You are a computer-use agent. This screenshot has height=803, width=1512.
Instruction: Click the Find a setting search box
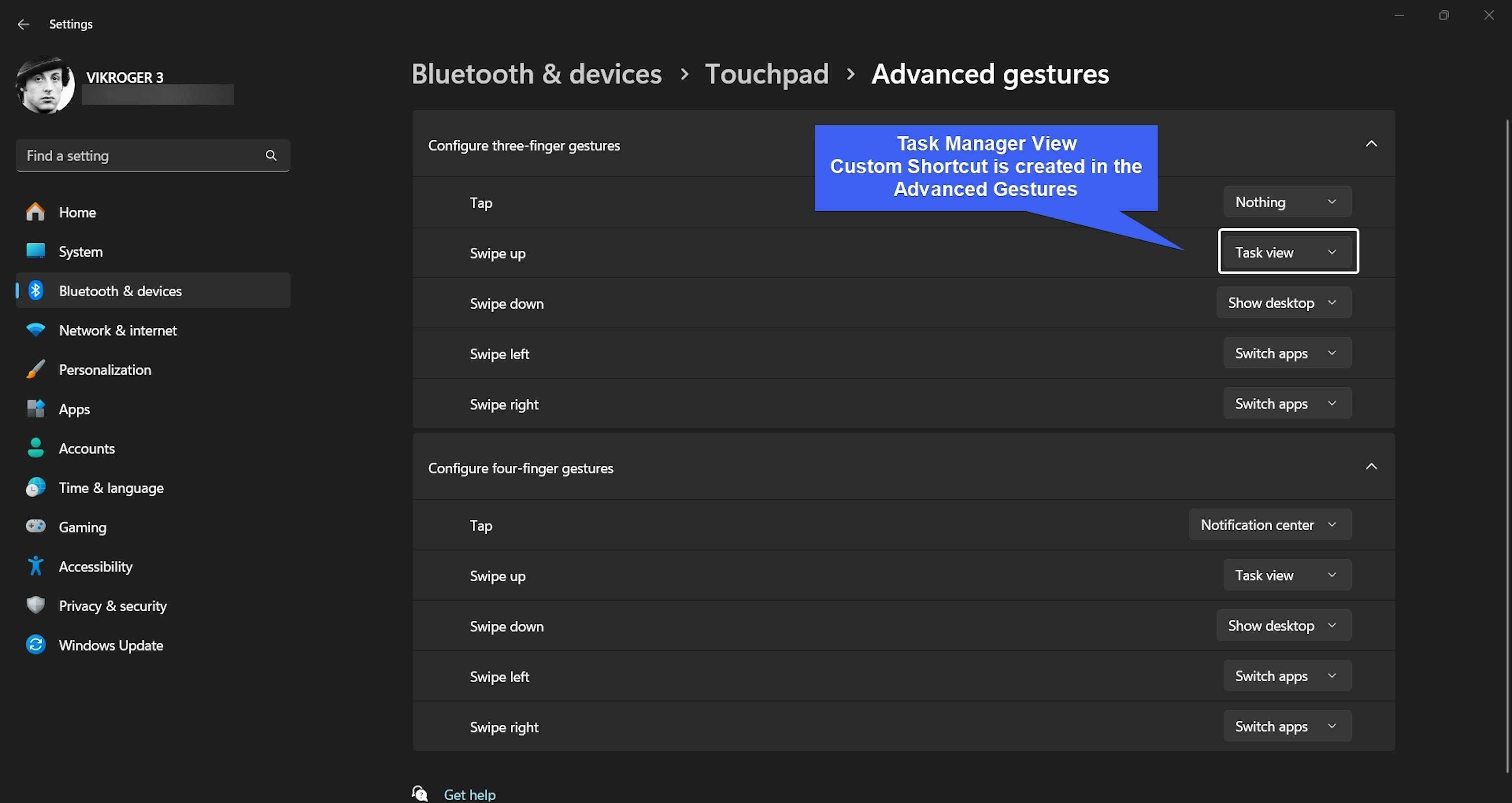(141, 155)
